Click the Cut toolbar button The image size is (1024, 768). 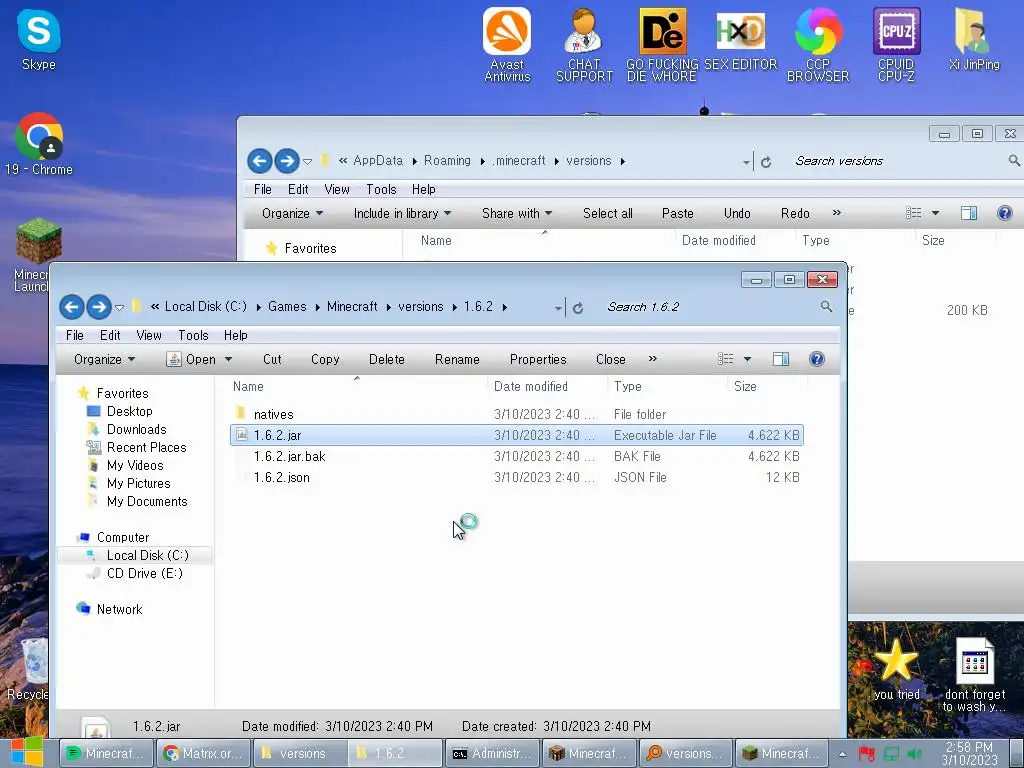[272, 359]
